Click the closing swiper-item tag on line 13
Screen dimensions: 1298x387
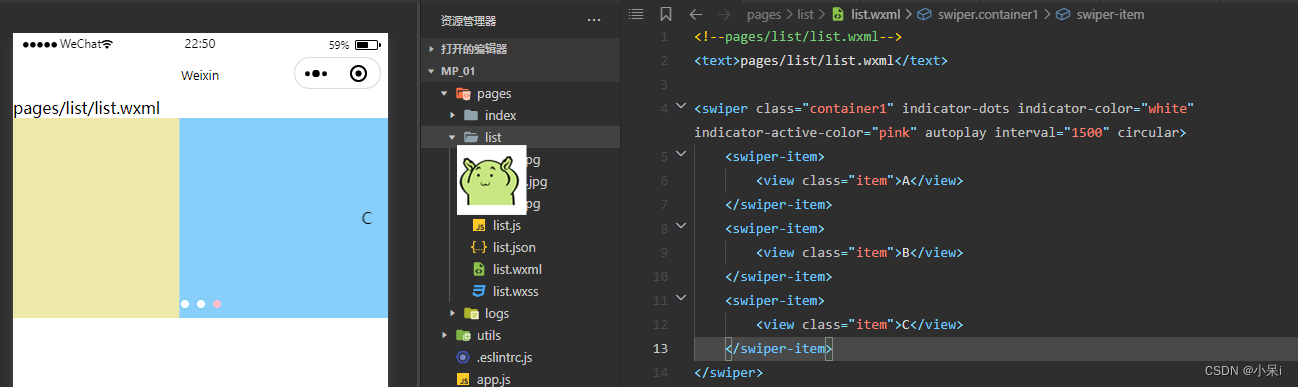tap(778, 348)
